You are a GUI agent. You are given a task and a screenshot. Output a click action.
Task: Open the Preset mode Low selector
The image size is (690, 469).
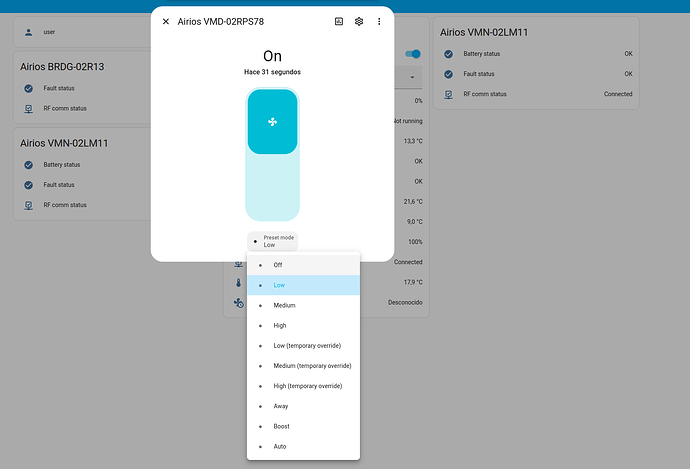[272, 241]
